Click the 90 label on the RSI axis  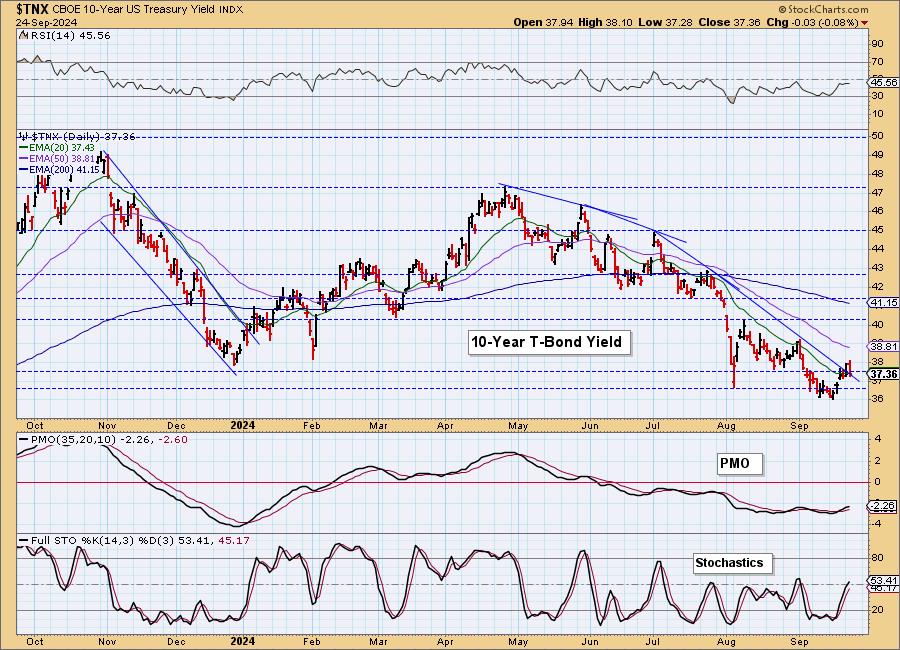877,44
